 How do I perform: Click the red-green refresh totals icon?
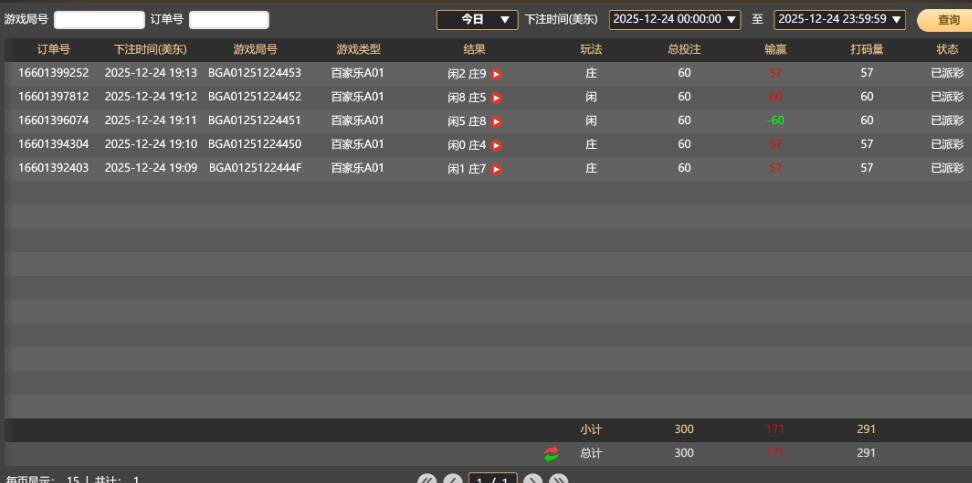[552, 454]
